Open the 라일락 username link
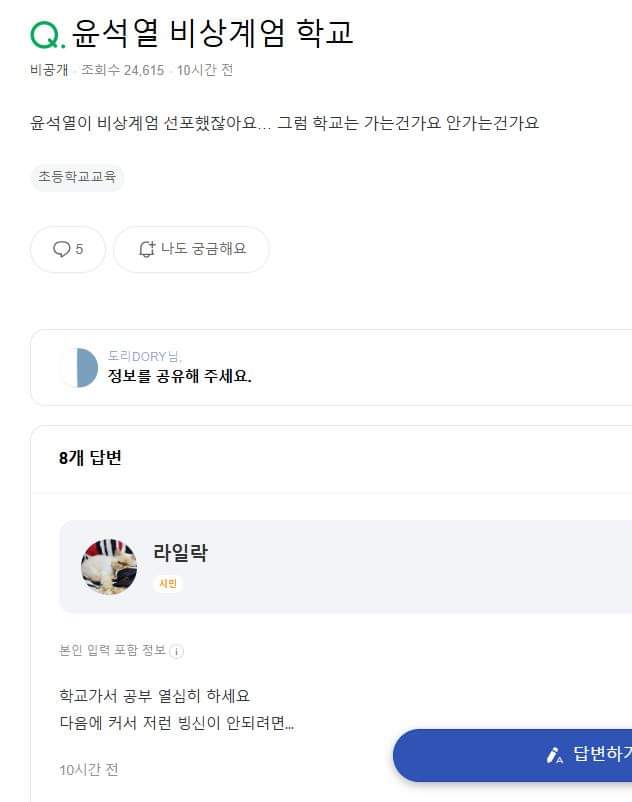Viewport: 632px width, 802px height. coord(180,552)
